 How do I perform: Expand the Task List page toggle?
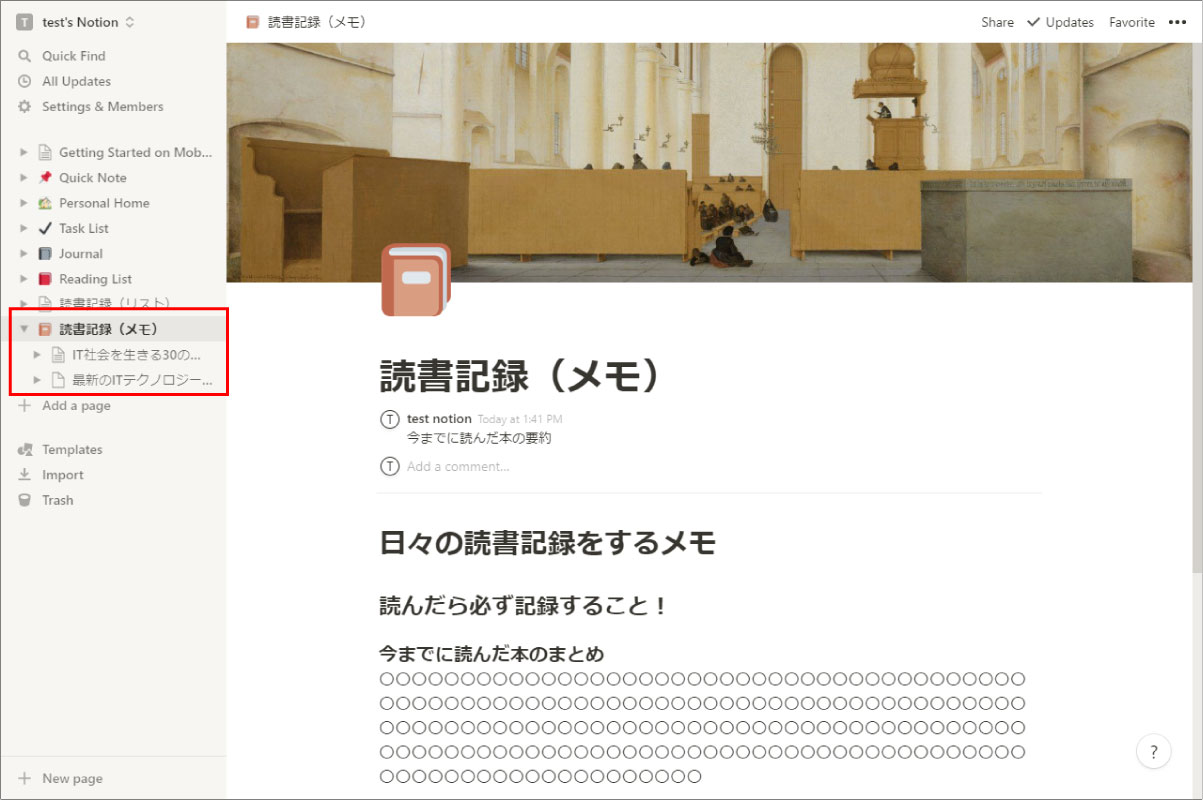(24, 229)
